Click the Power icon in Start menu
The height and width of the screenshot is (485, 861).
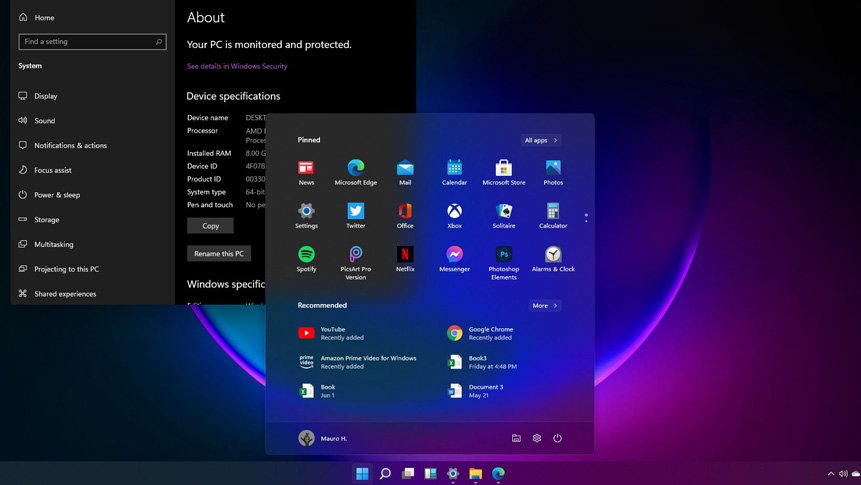[x=558, y=438]
